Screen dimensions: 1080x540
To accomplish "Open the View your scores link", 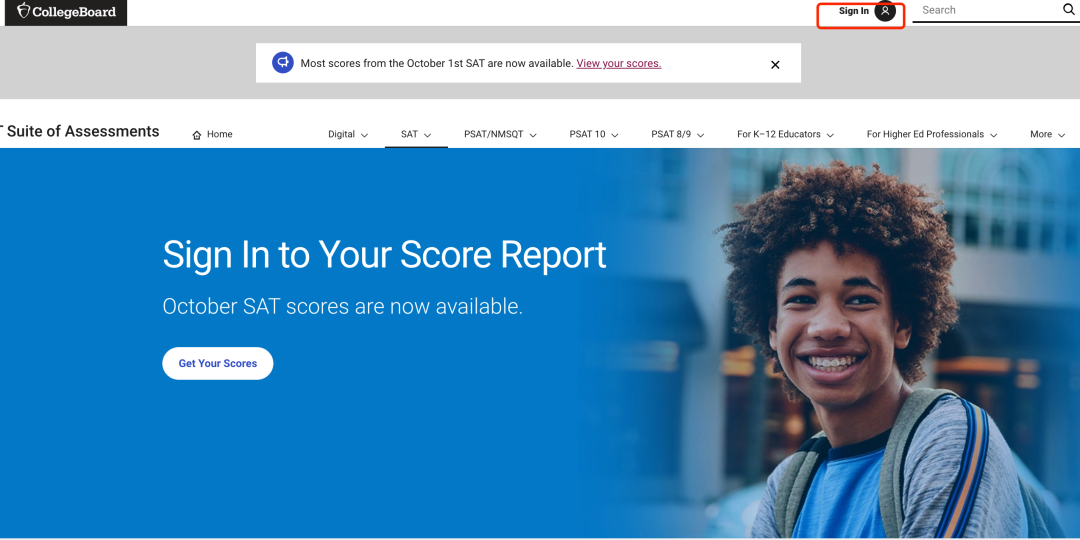I will (x=619, y=63).
